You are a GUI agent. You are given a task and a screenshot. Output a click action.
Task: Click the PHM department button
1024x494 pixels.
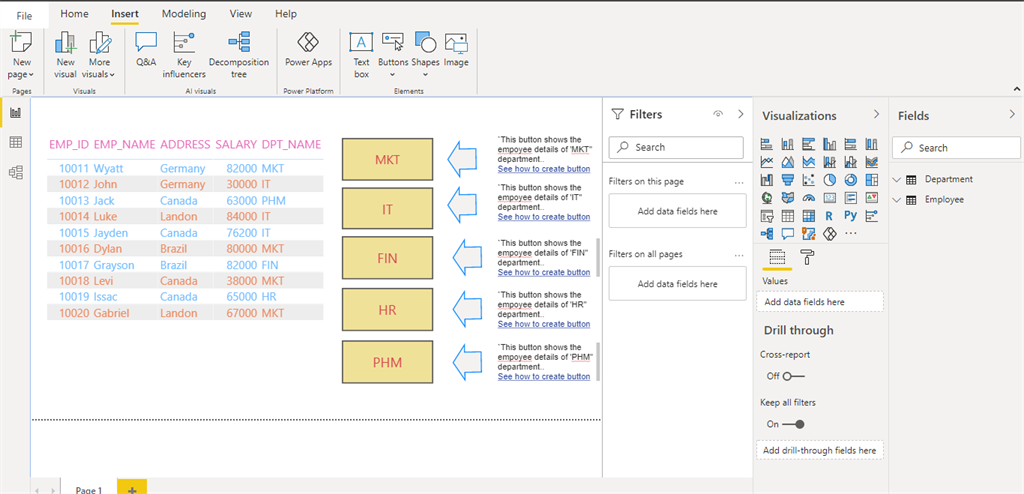(387, 362)
